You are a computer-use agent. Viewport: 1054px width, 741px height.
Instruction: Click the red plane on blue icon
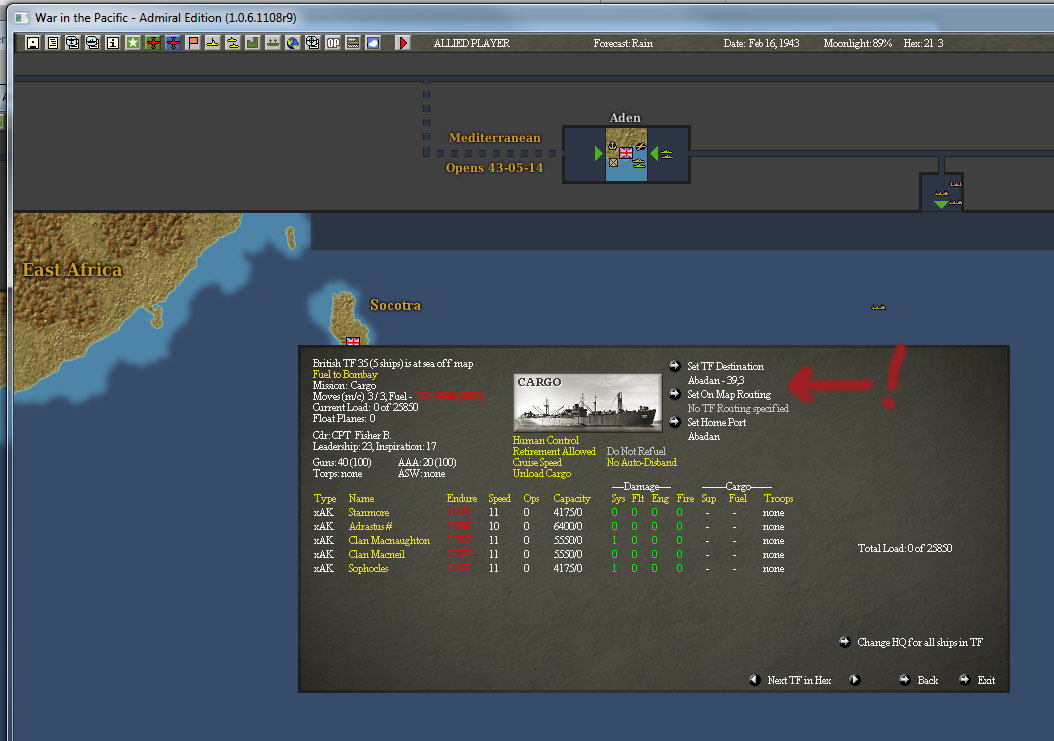[173, 43]
